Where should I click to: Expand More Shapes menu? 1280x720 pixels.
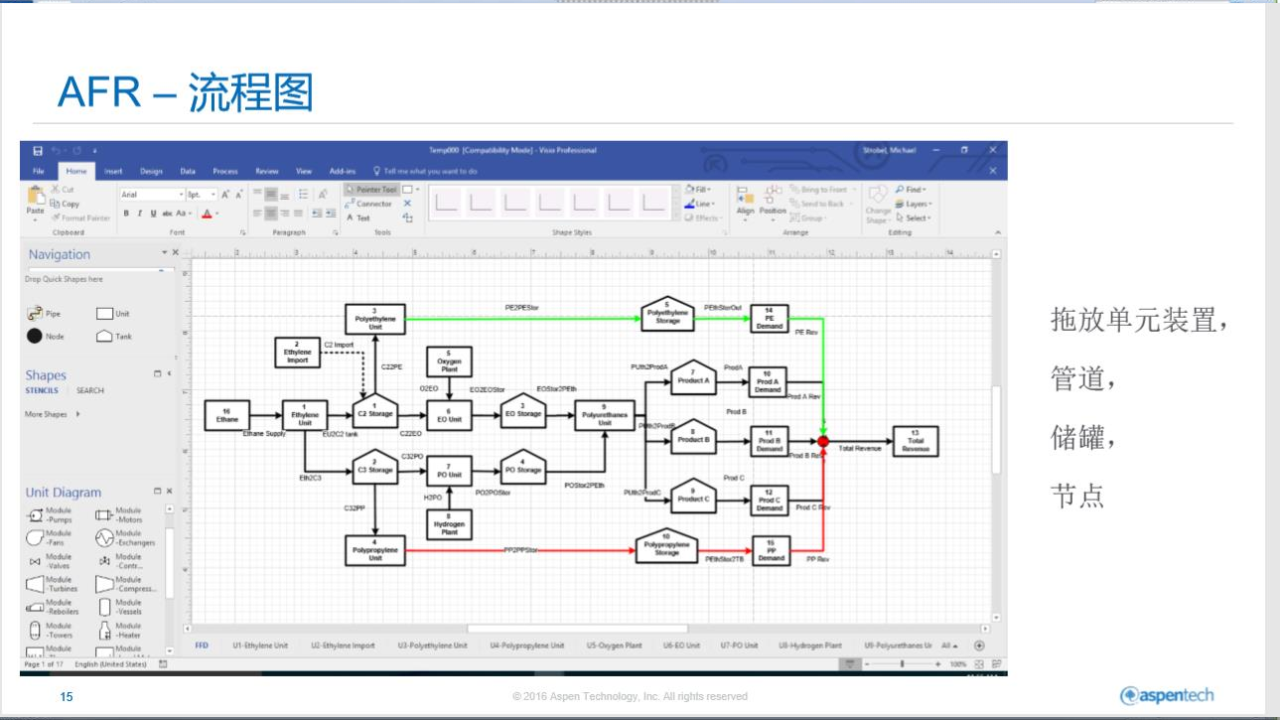[53, 414]
